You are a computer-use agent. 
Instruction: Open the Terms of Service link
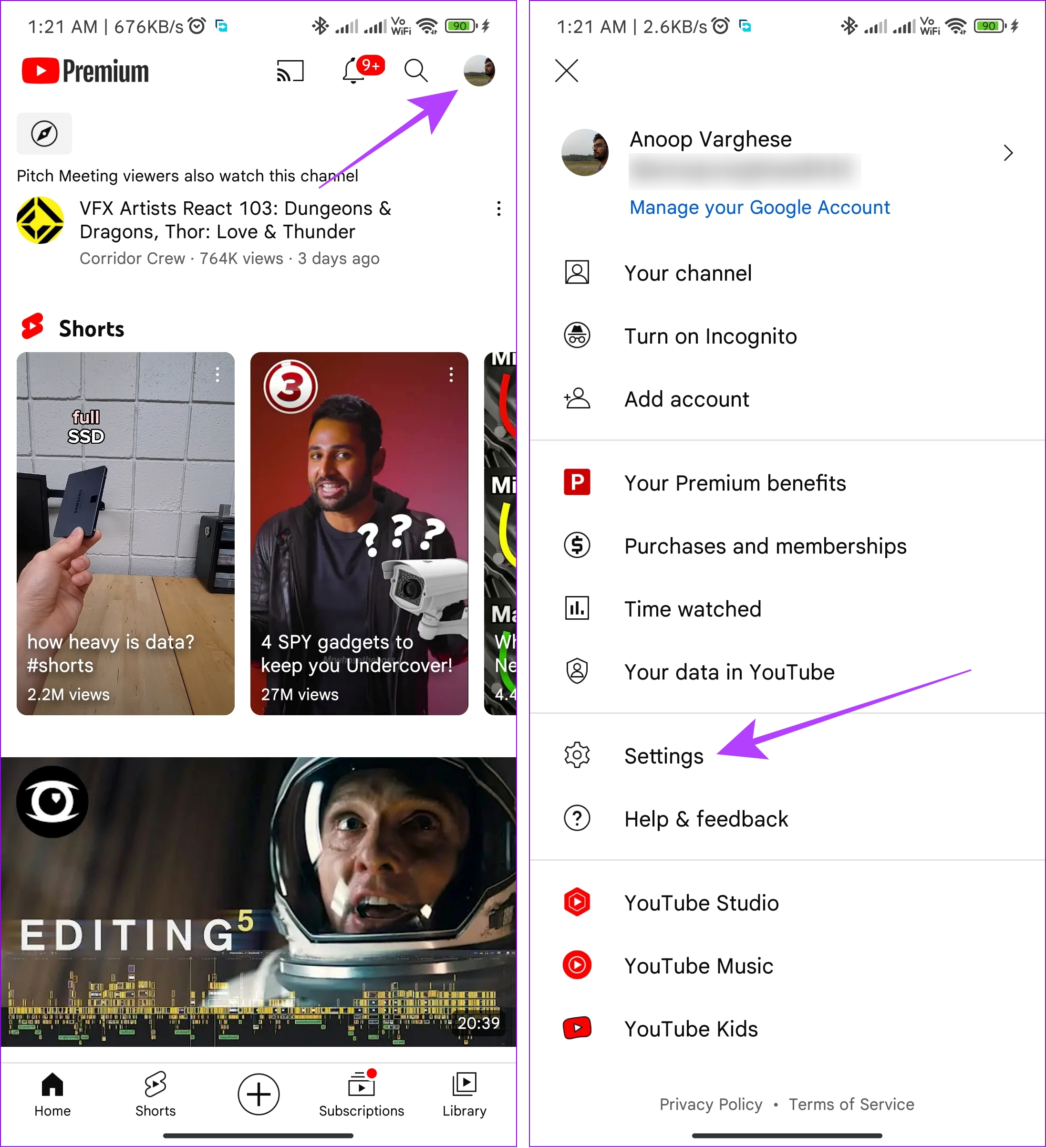851,1104
